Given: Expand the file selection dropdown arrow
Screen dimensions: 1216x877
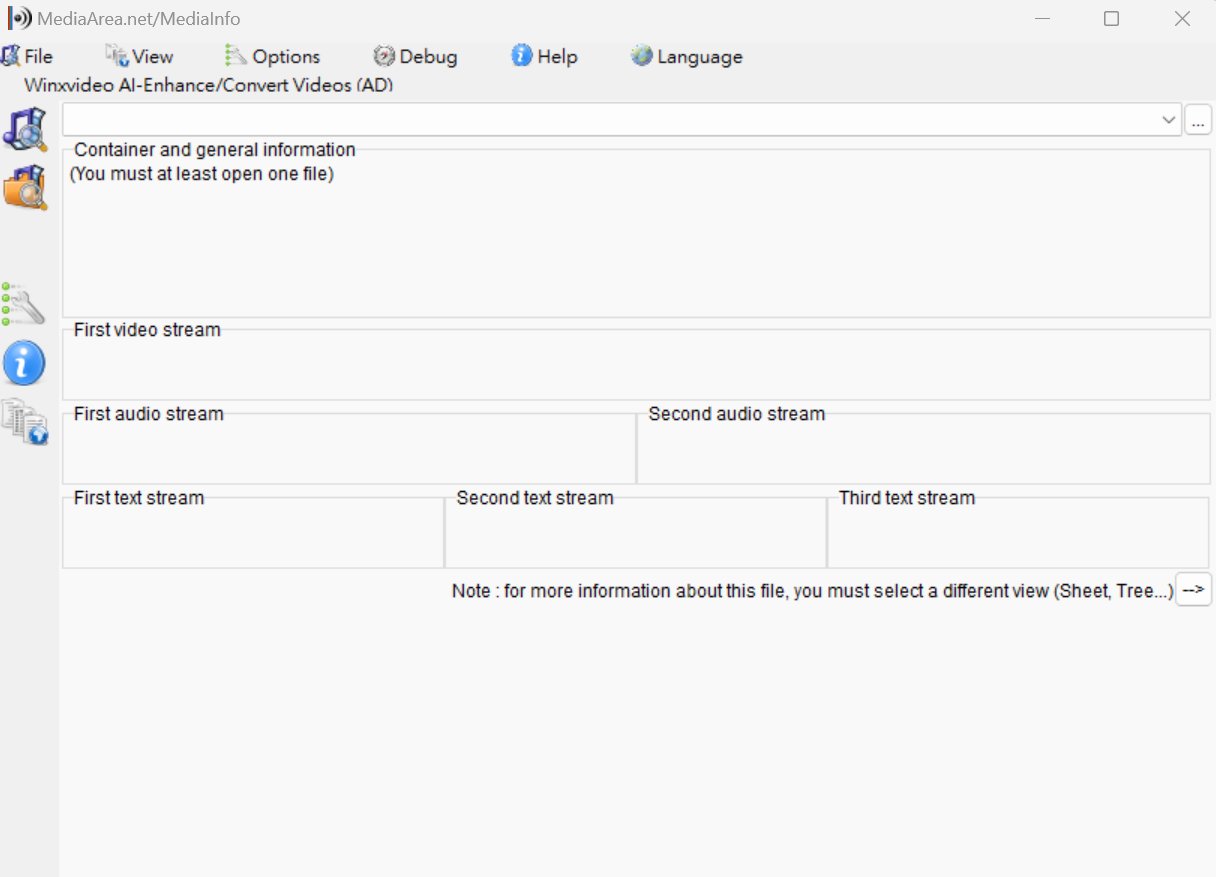Looking at the screenshot, I should pyautogui.click(x=1169, y=120).
